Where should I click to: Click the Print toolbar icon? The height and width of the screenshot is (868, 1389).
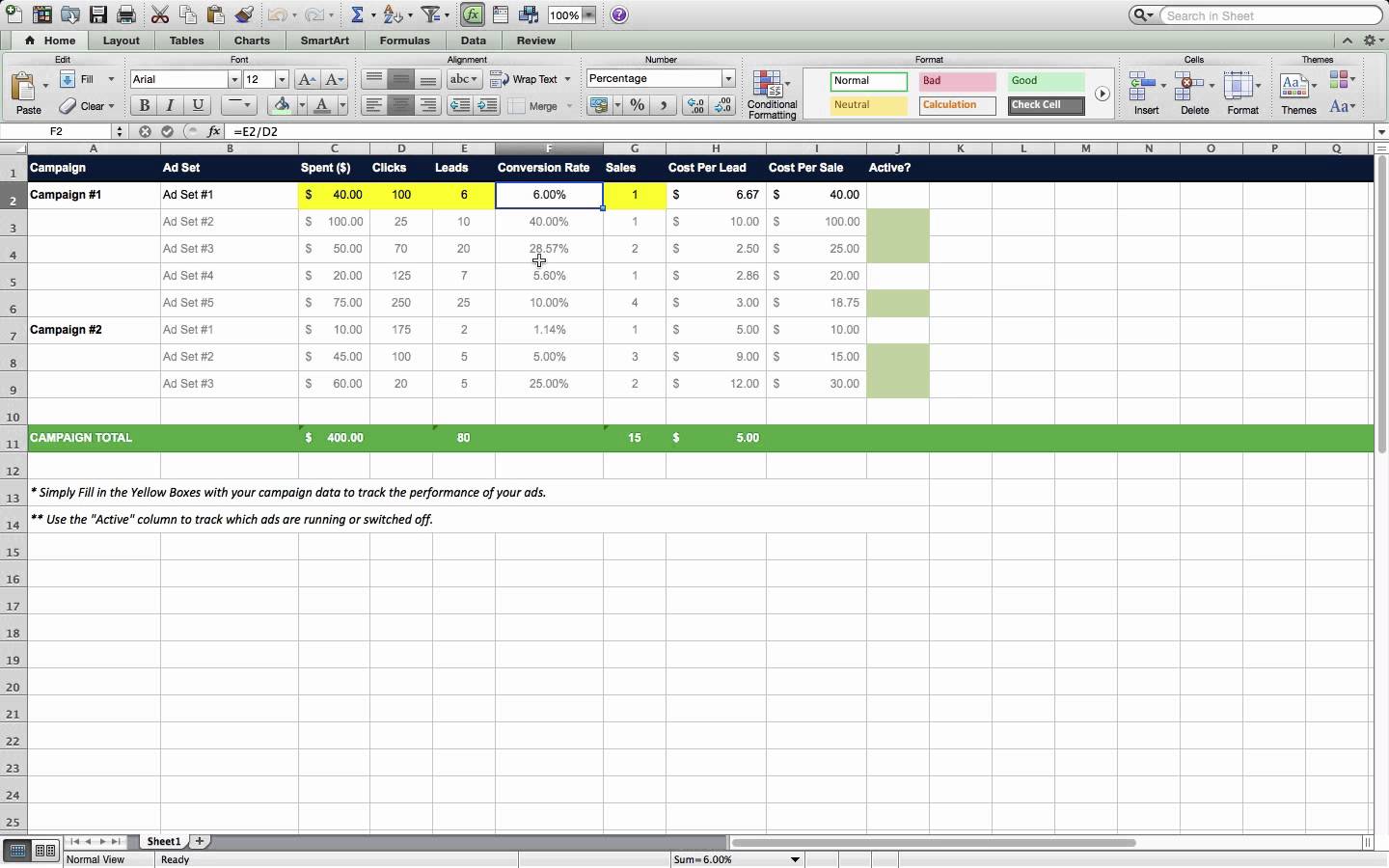coord(126,14)
